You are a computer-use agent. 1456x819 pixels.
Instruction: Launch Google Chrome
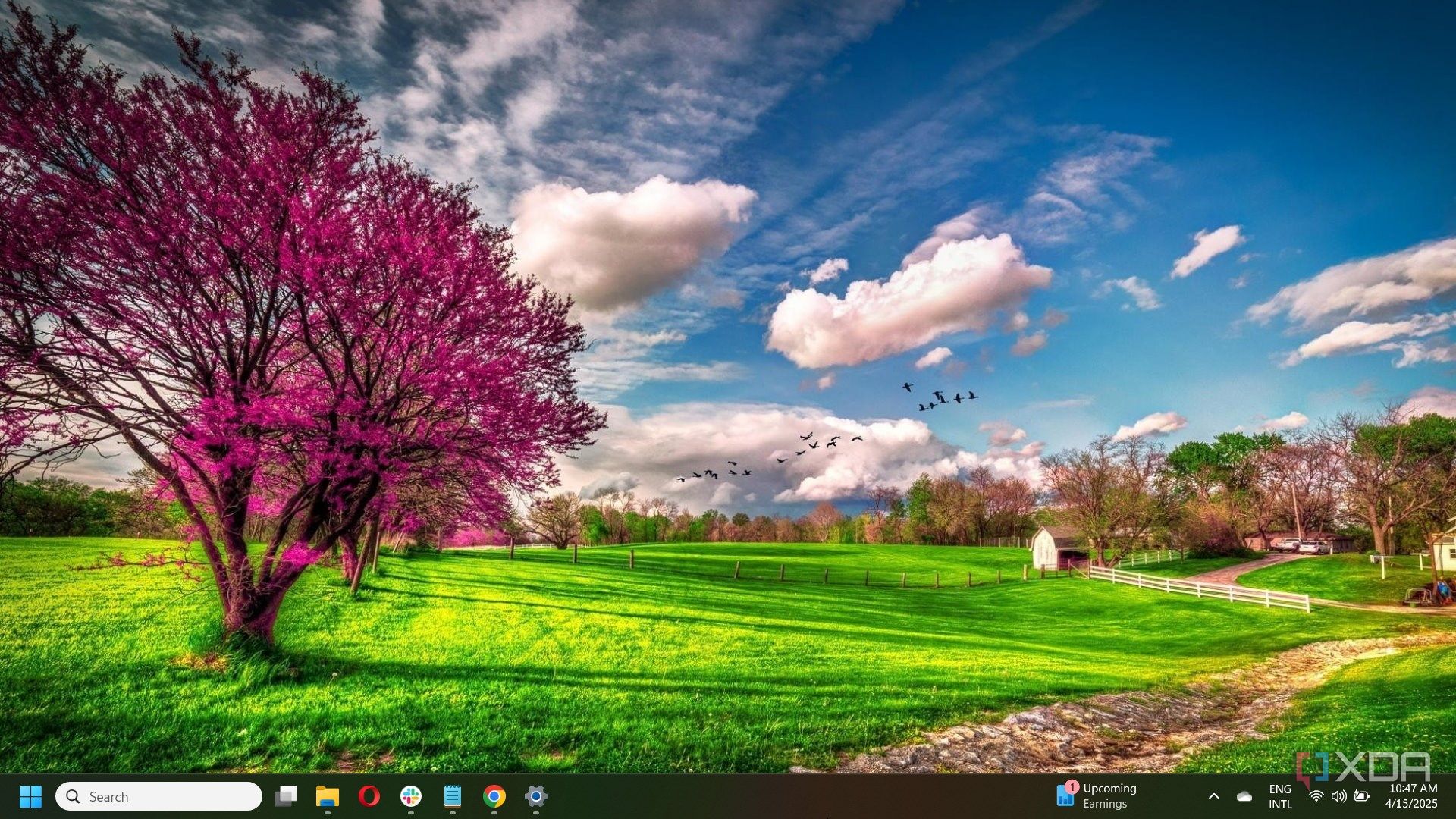(494, 797)
